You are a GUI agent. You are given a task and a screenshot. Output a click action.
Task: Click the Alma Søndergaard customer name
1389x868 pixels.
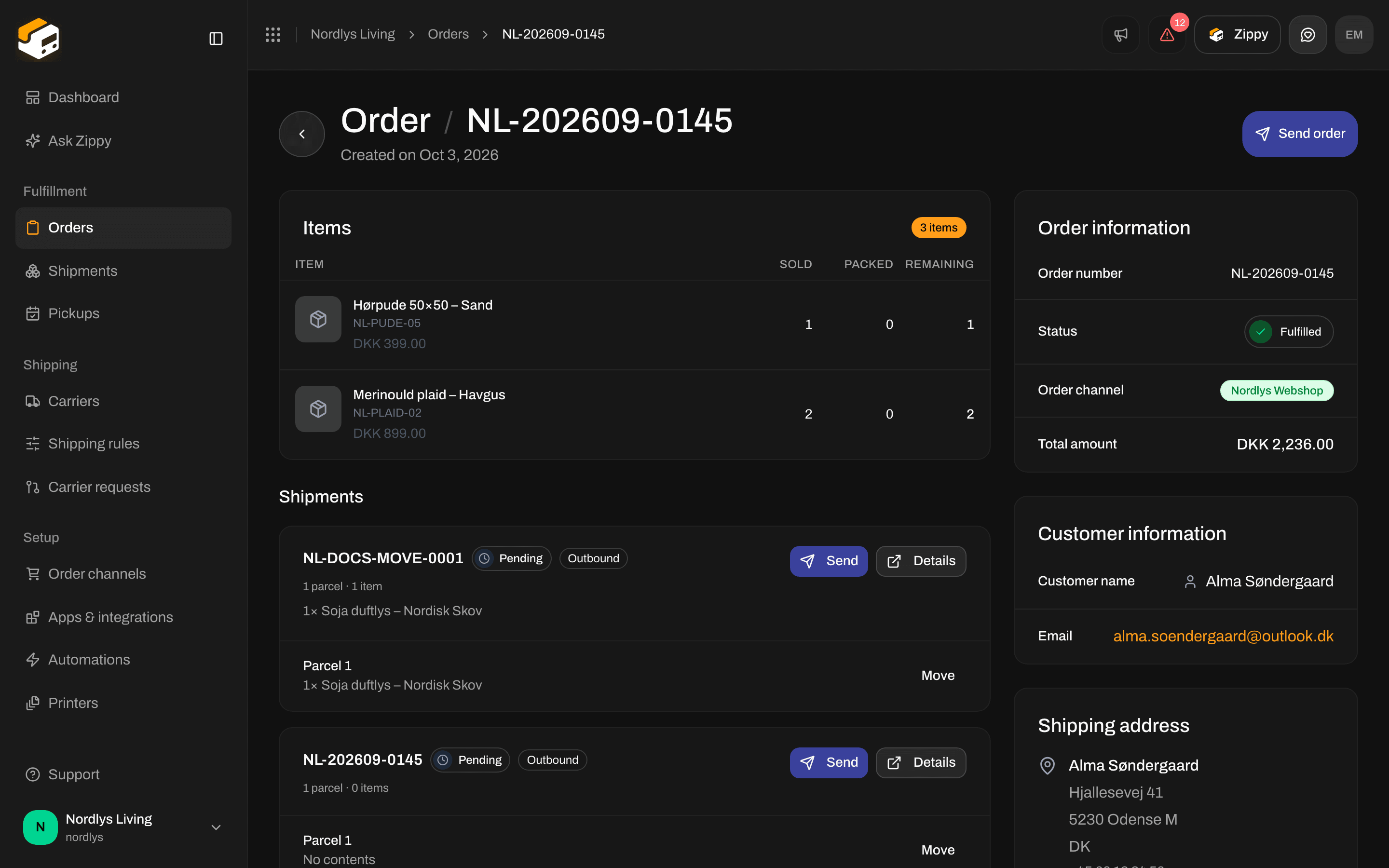pyautogui.click(x=1269, y=582)
